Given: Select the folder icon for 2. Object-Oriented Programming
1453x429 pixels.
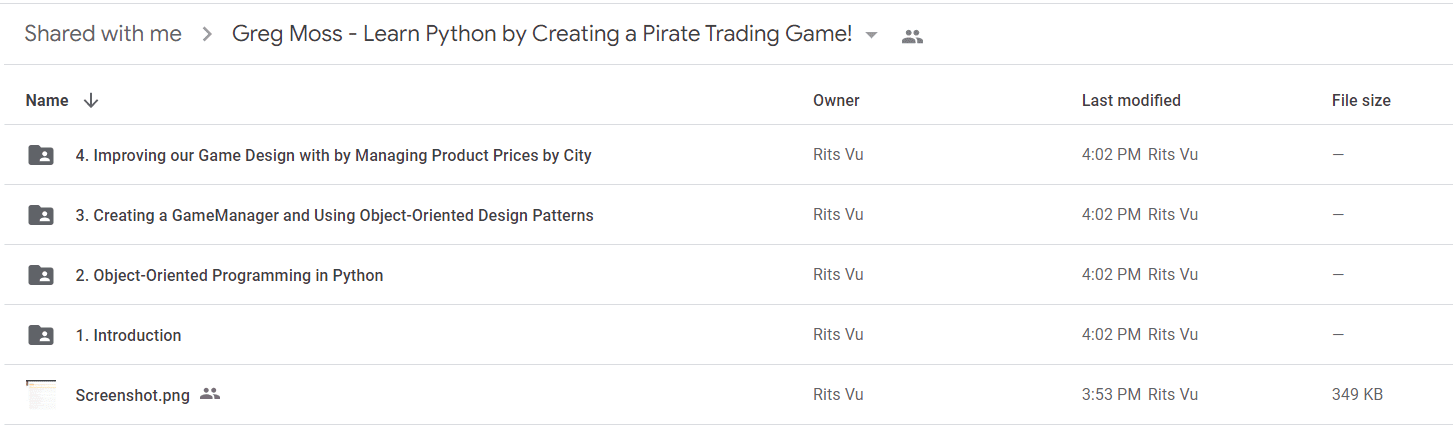Looking at the screenshot, I should 41,275.
